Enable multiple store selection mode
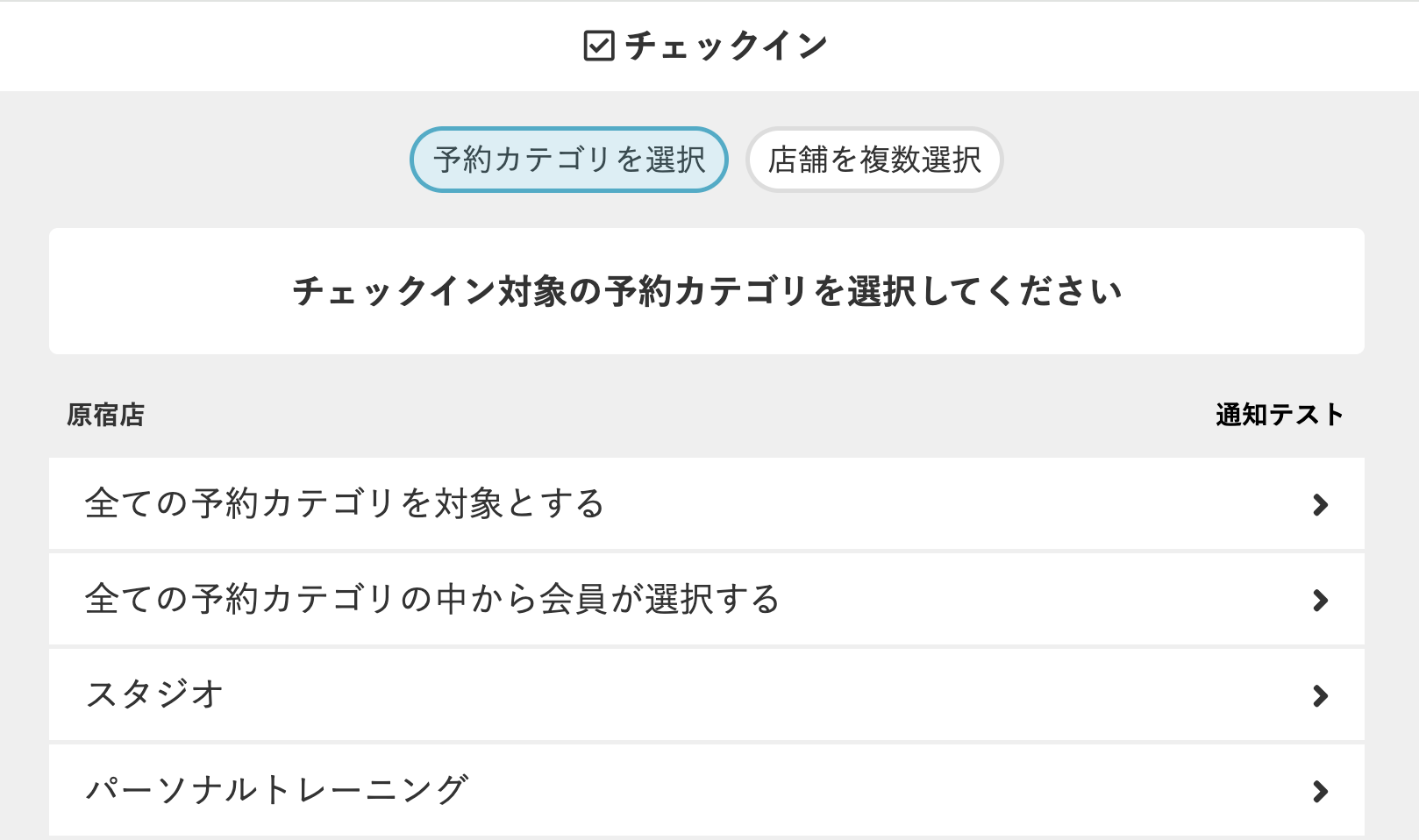The width and height of the screenshot is (1419, 840). [874, 160]
